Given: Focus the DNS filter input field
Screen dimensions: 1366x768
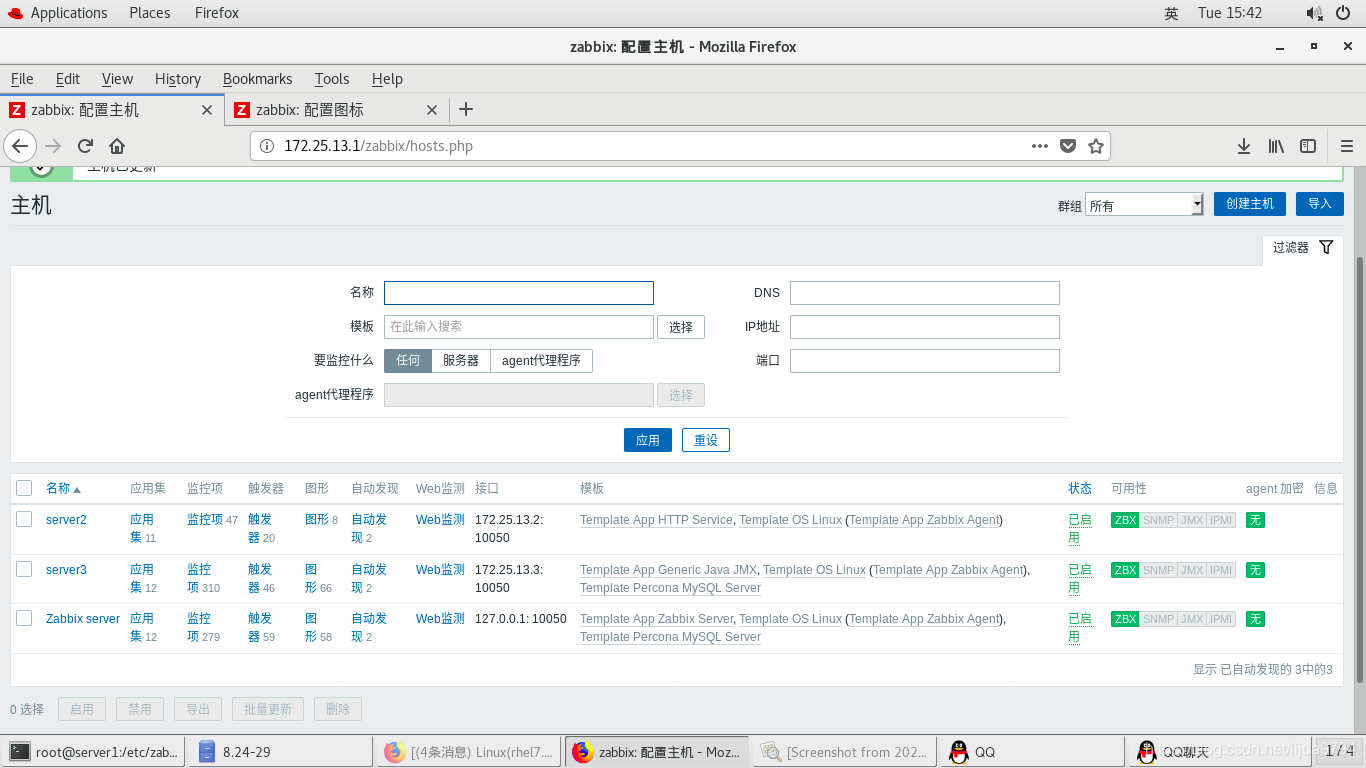Looking at the screenshot, I should [x=925, y=293].
